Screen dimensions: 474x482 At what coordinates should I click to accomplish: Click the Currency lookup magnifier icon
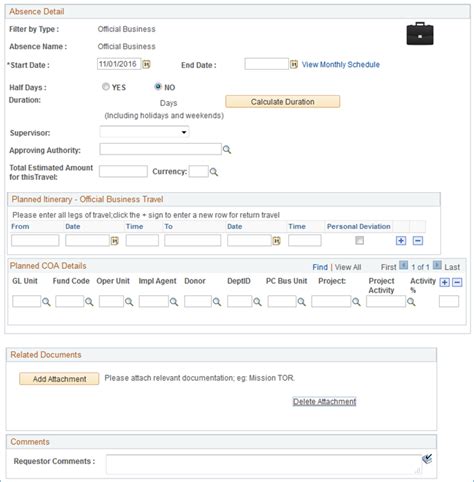pyautogui.click(x=214, y=172)
